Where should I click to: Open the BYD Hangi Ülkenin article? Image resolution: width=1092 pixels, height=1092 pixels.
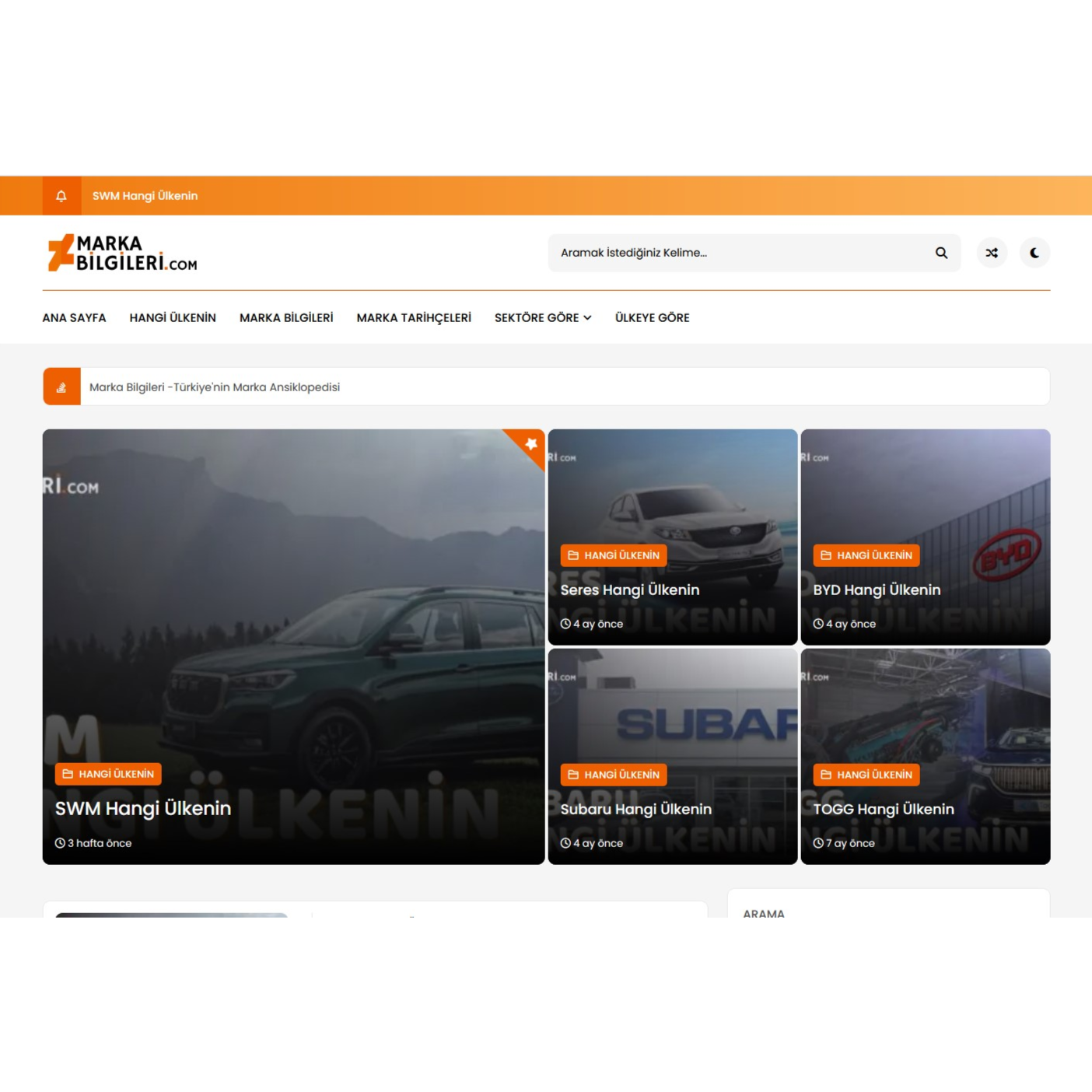877,590
